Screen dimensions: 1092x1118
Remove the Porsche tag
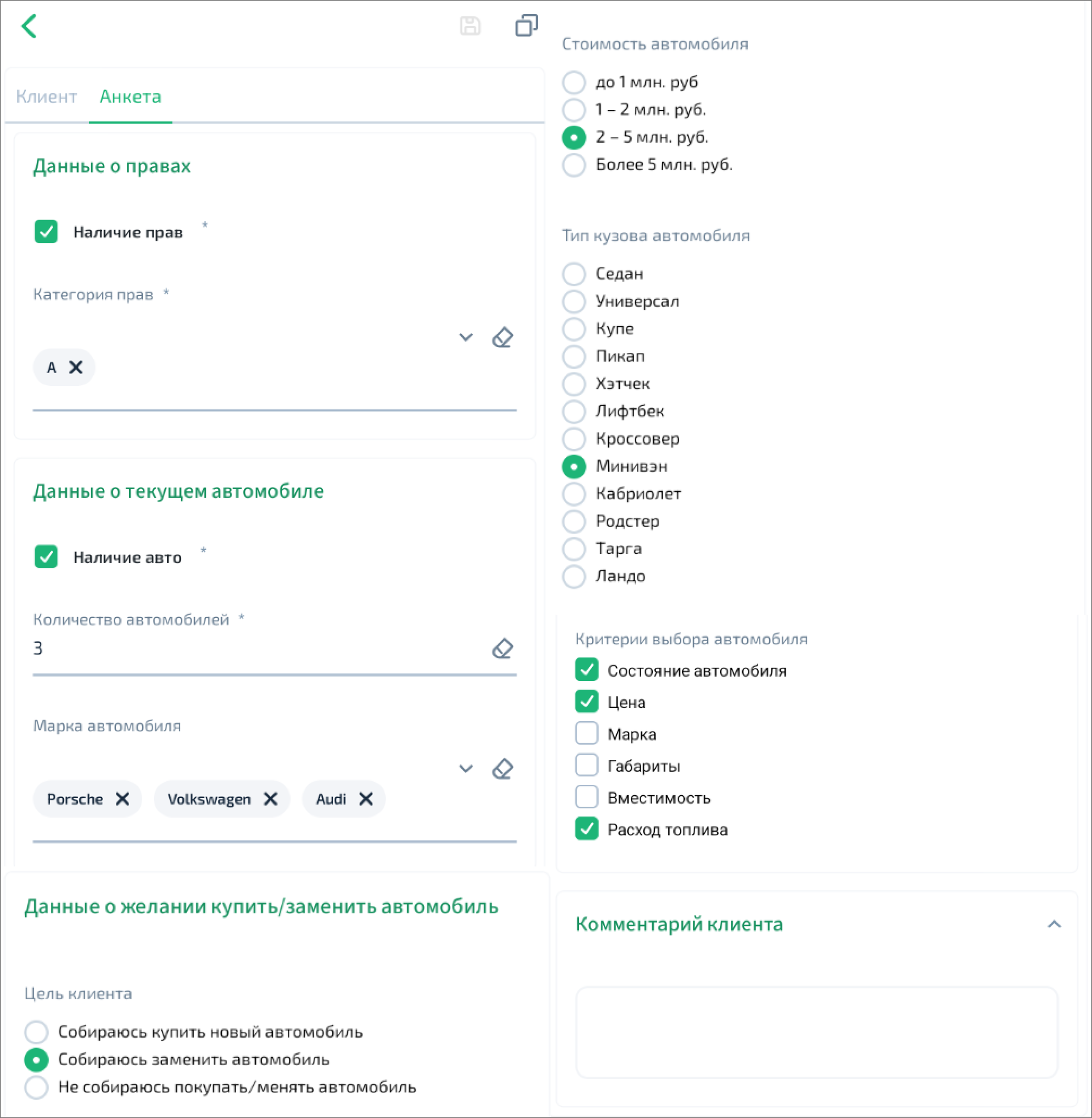tap(122, 799)
